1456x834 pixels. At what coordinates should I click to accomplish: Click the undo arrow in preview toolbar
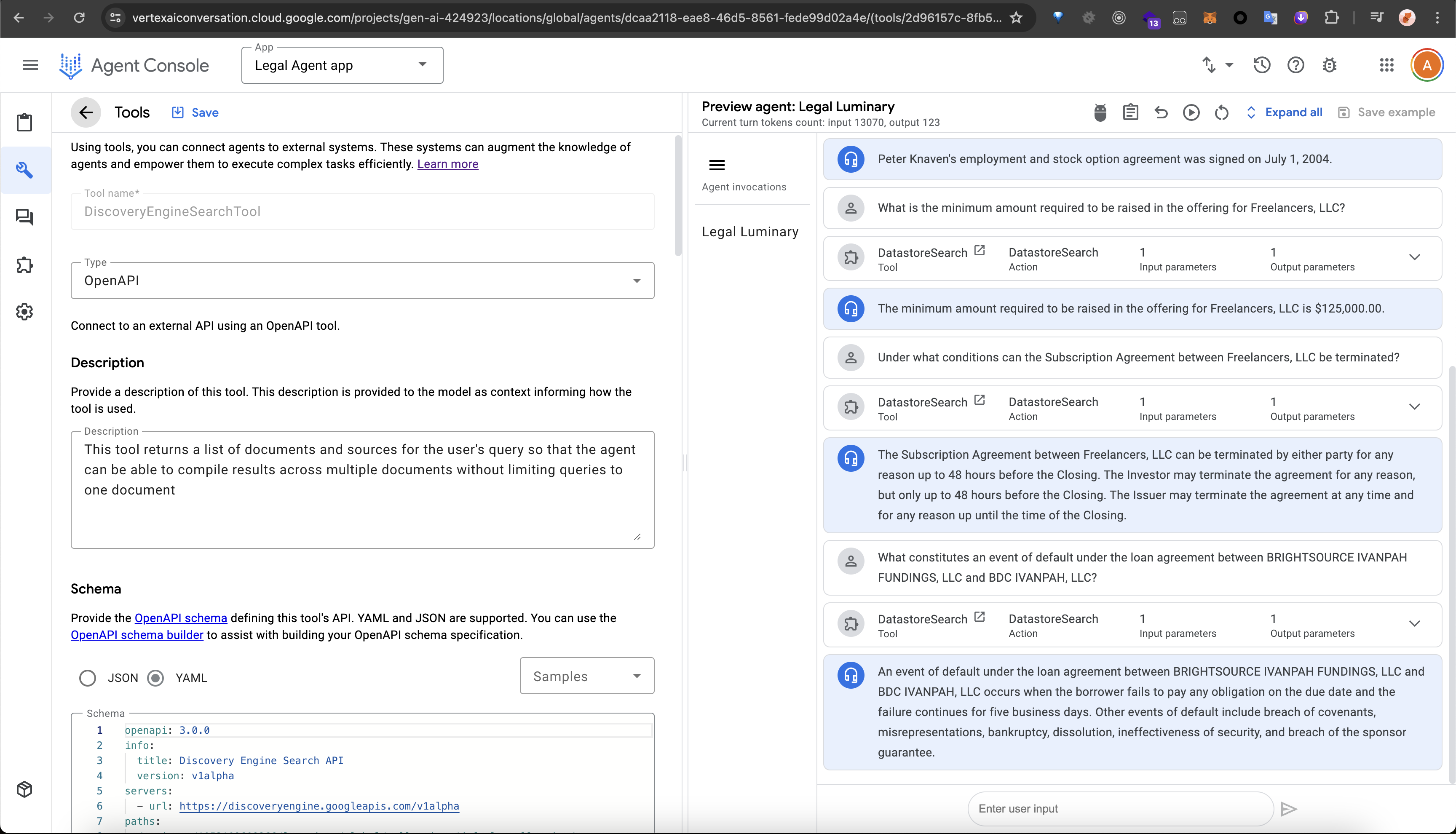point(1160,112)
